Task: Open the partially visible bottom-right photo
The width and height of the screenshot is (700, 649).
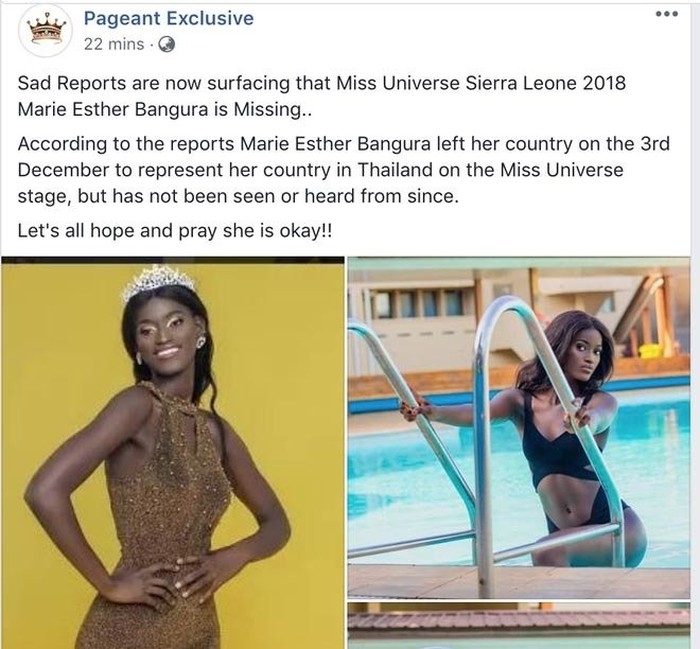Action: coord(519,626)
